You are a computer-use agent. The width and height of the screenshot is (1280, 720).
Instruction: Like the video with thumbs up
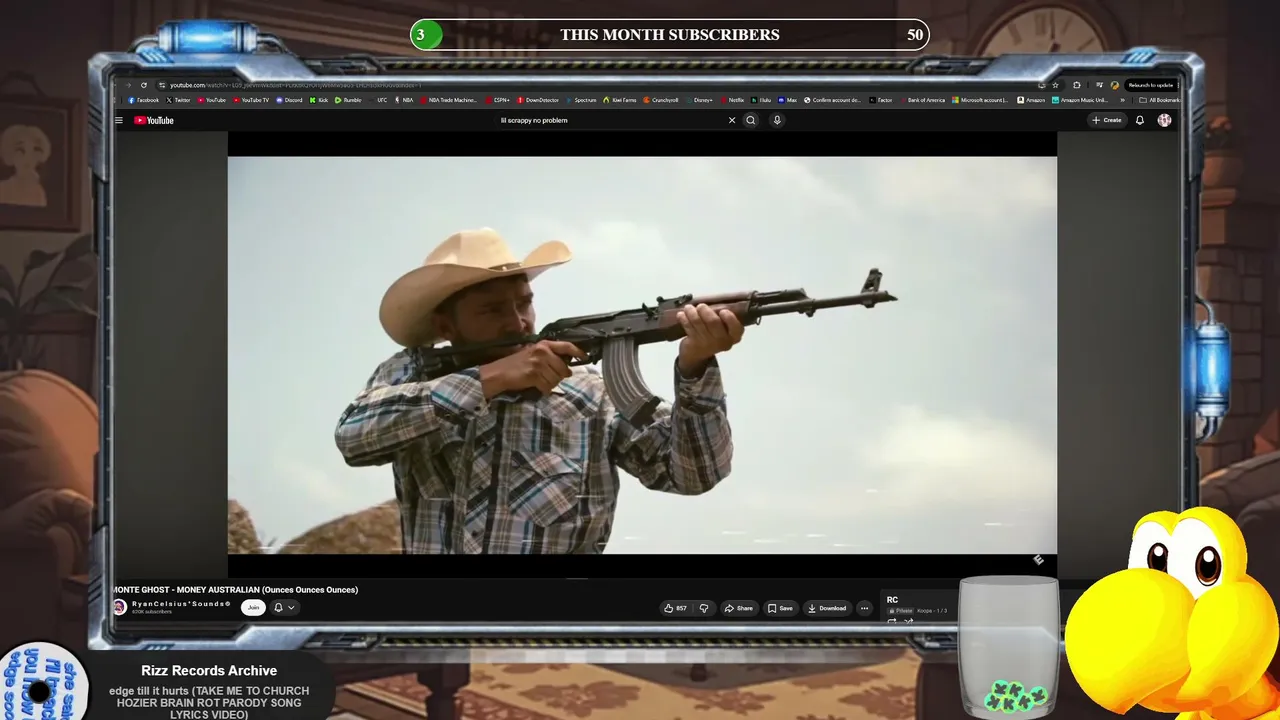(x=675, y=608)
